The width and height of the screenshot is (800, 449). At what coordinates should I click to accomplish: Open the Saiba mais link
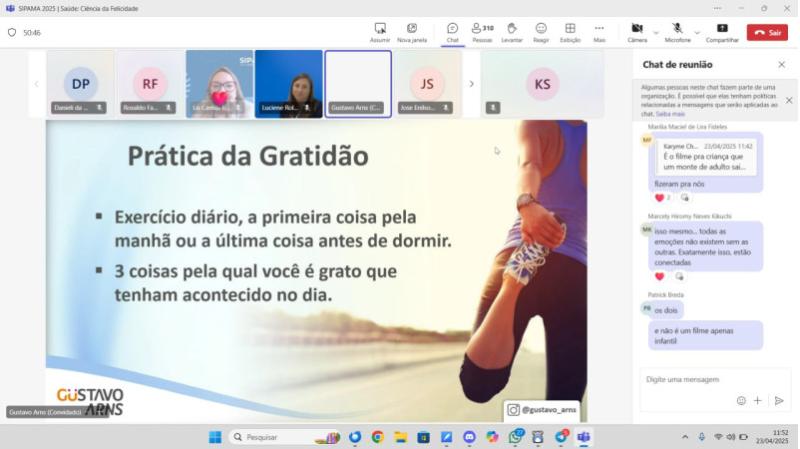pos(670,114)
